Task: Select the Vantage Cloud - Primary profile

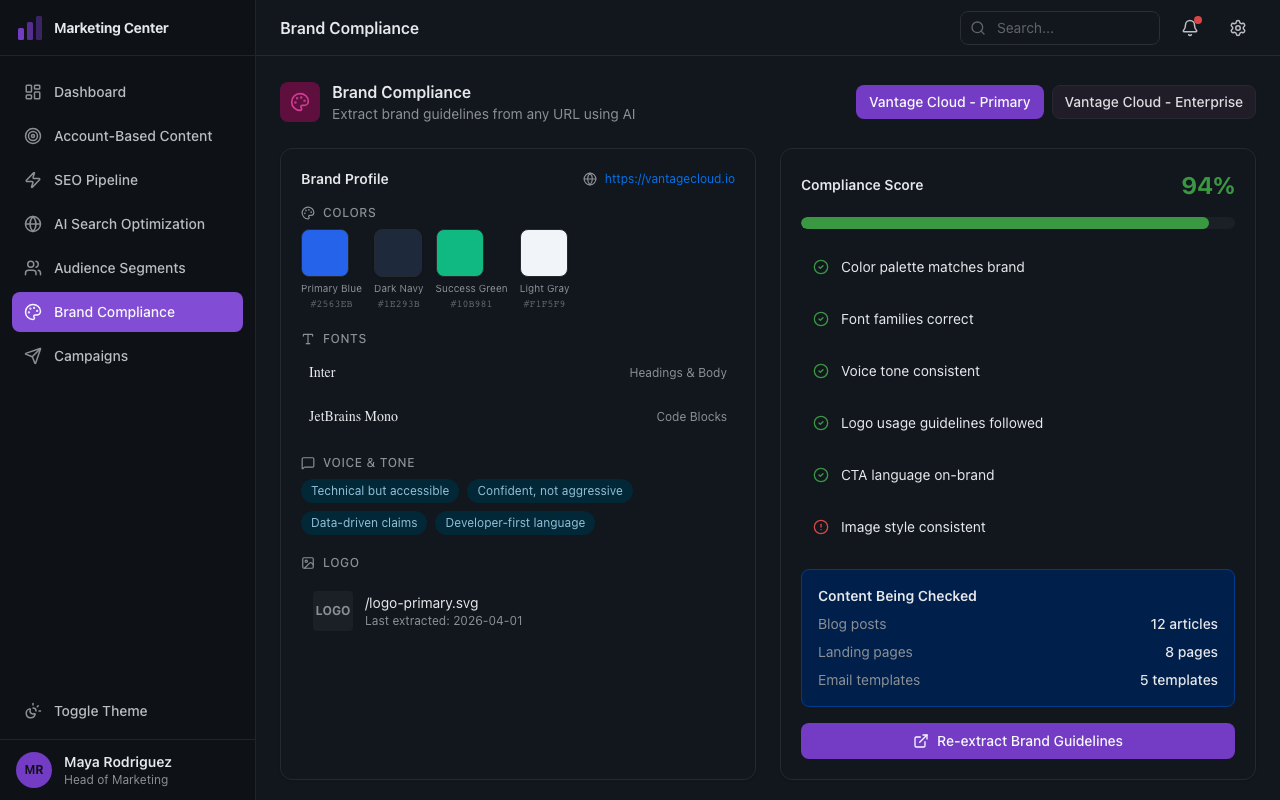Action: [949, 101]
